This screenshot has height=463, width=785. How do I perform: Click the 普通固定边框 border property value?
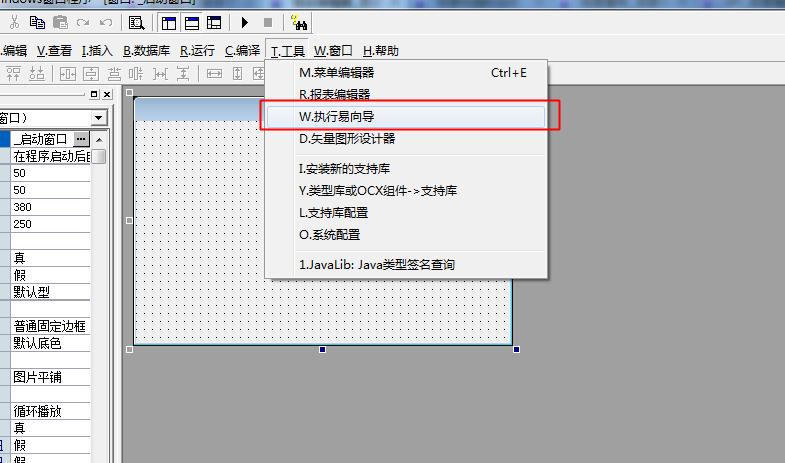(51, 326)
